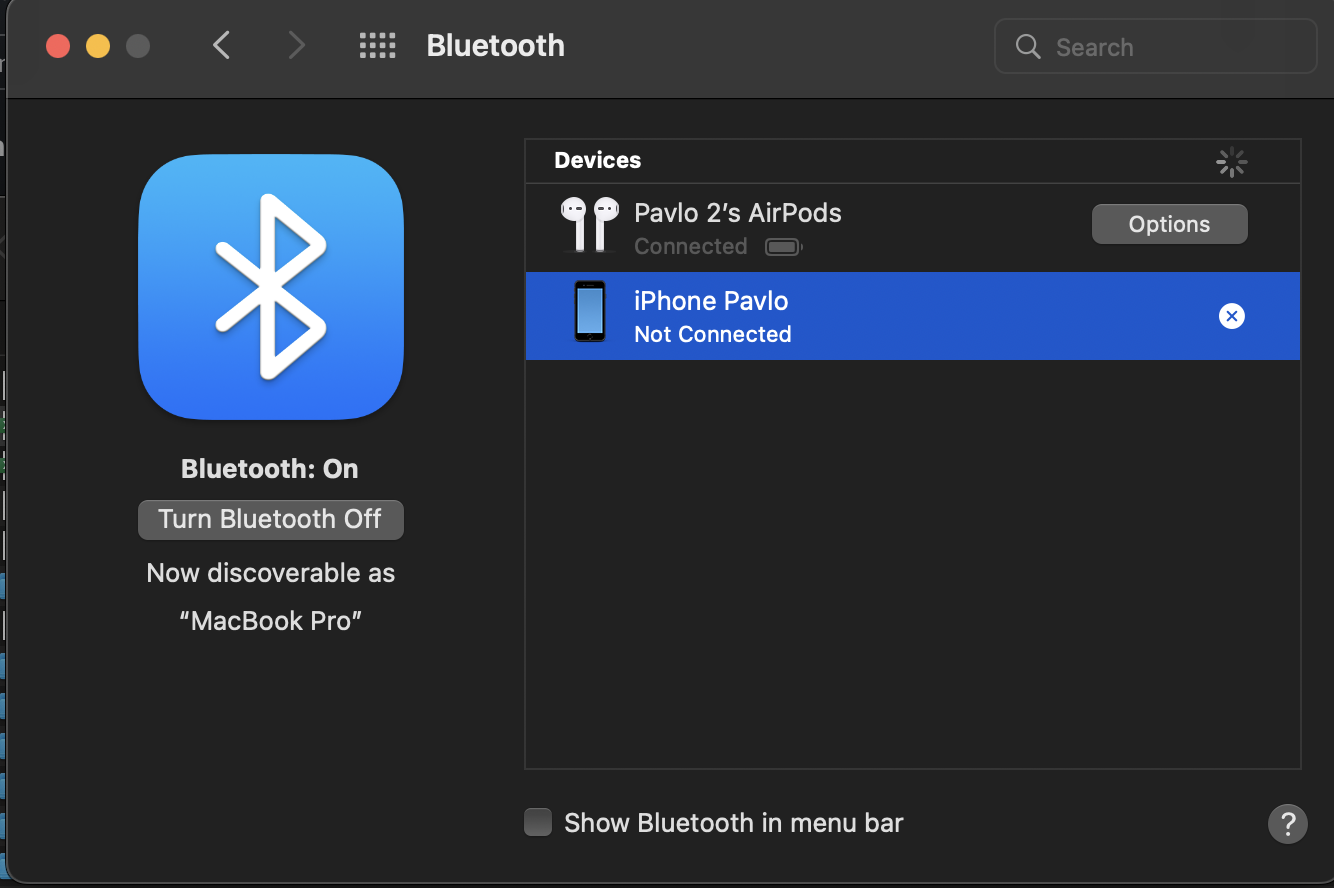Viewport: 1334px width, 888px height.
Task: Click the iPhone device icon
Action: (590, 312)
